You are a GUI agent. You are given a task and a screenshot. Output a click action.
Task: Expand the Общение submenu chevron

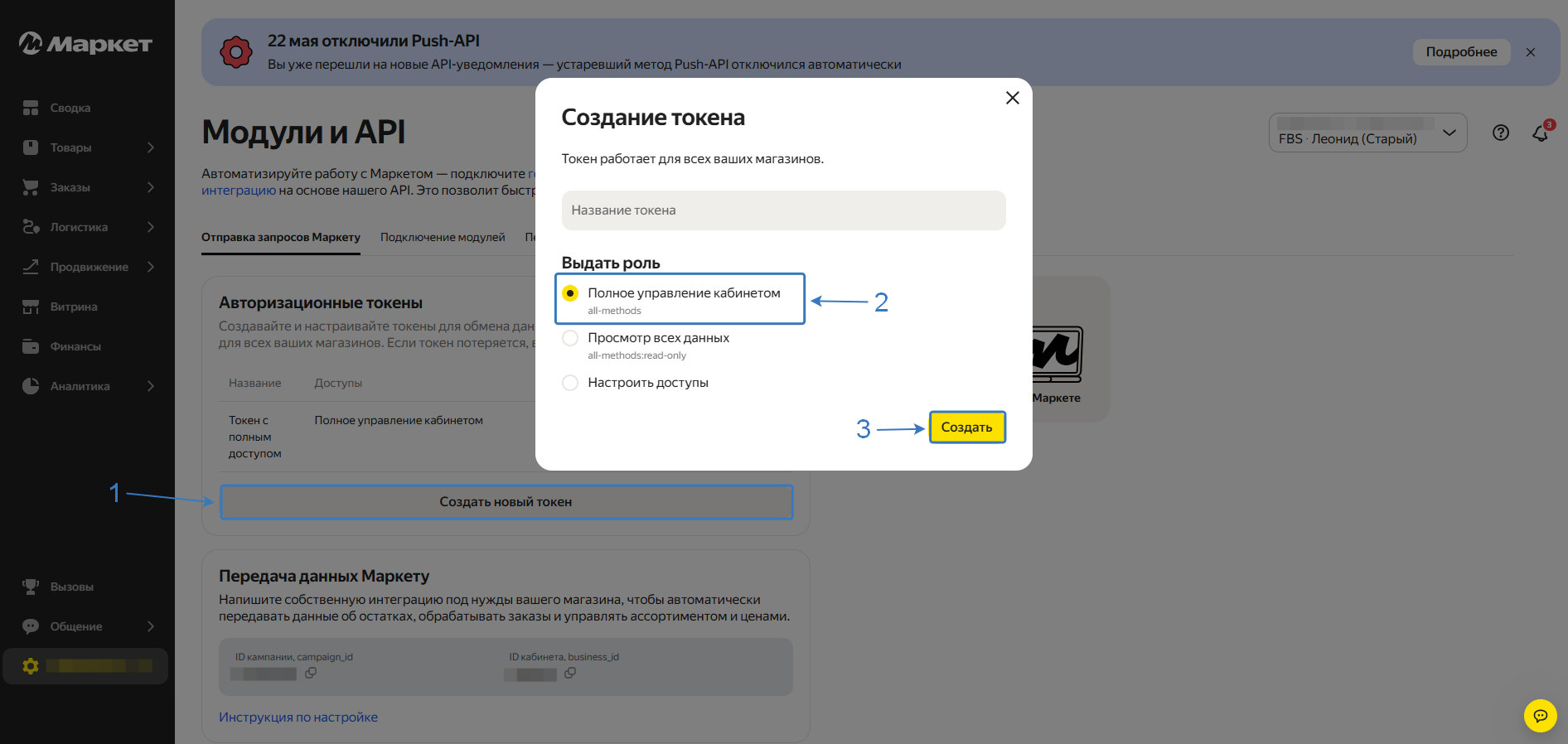click(151, 626)
